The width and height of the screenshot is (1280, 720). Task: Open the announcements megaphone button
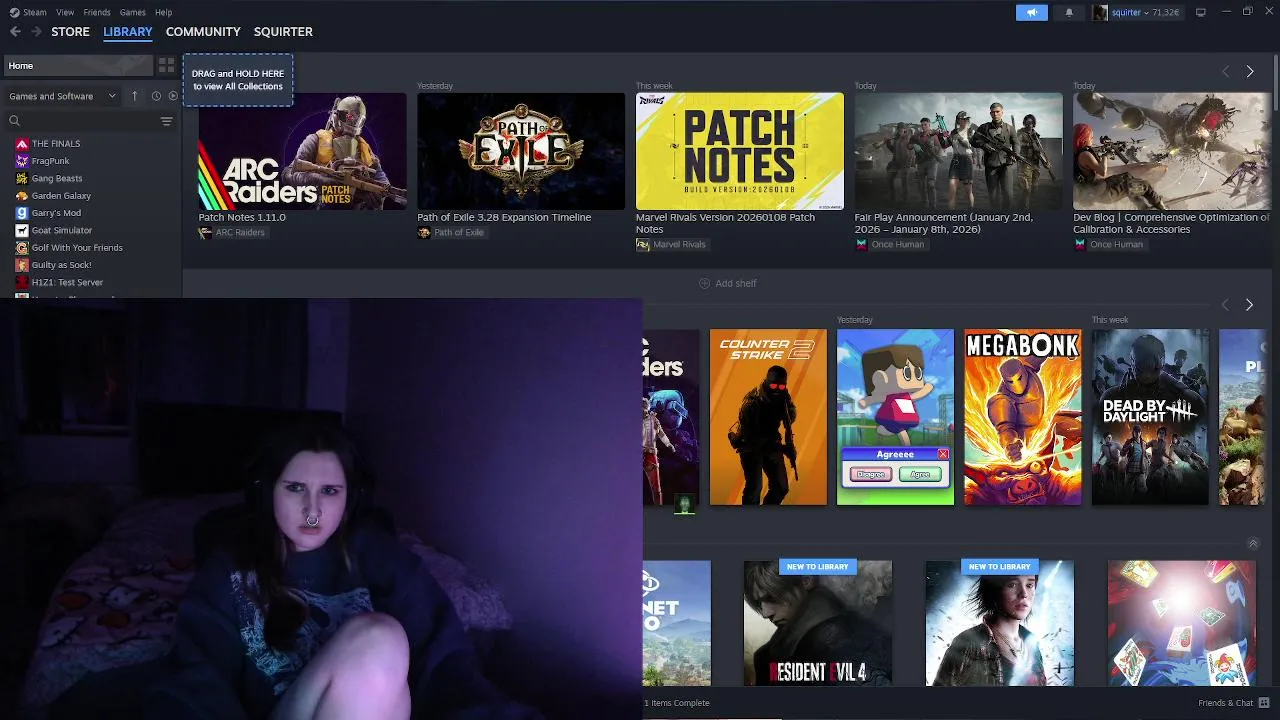click(x=1031, y=12)
